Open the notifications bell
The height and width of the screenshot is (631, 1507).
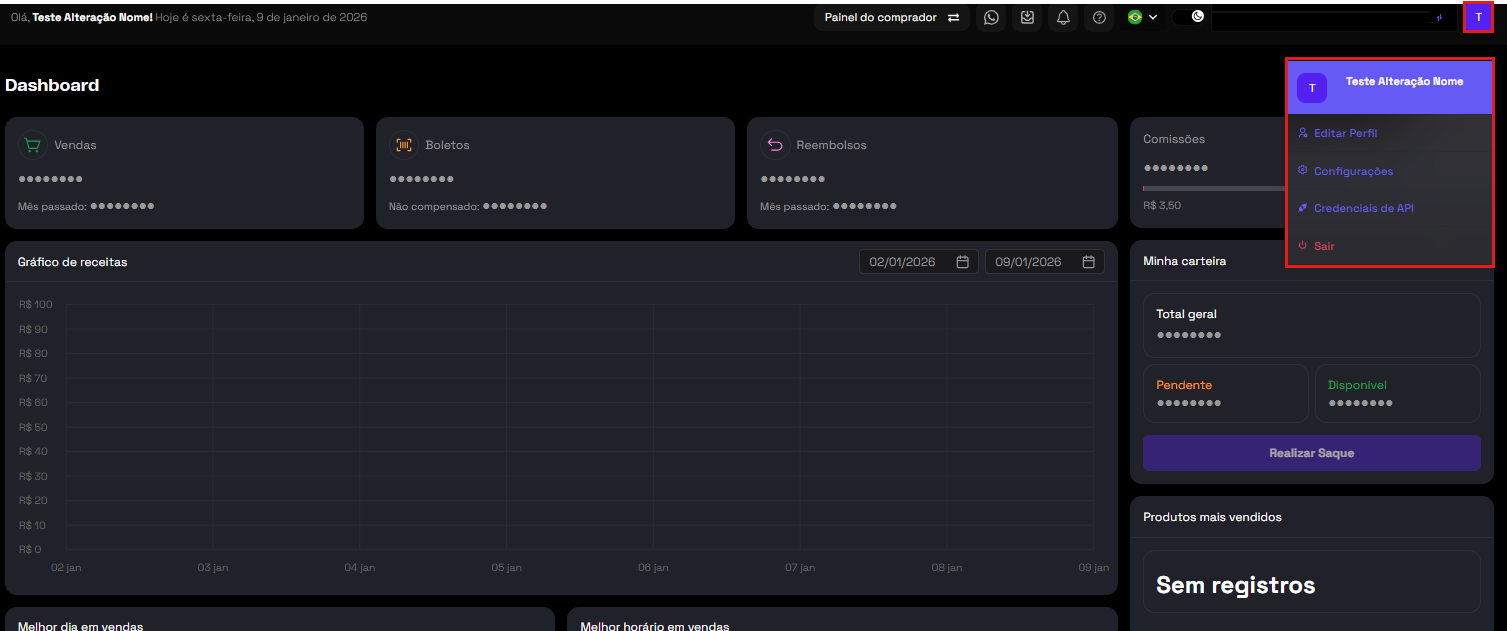pos(1063,17)
